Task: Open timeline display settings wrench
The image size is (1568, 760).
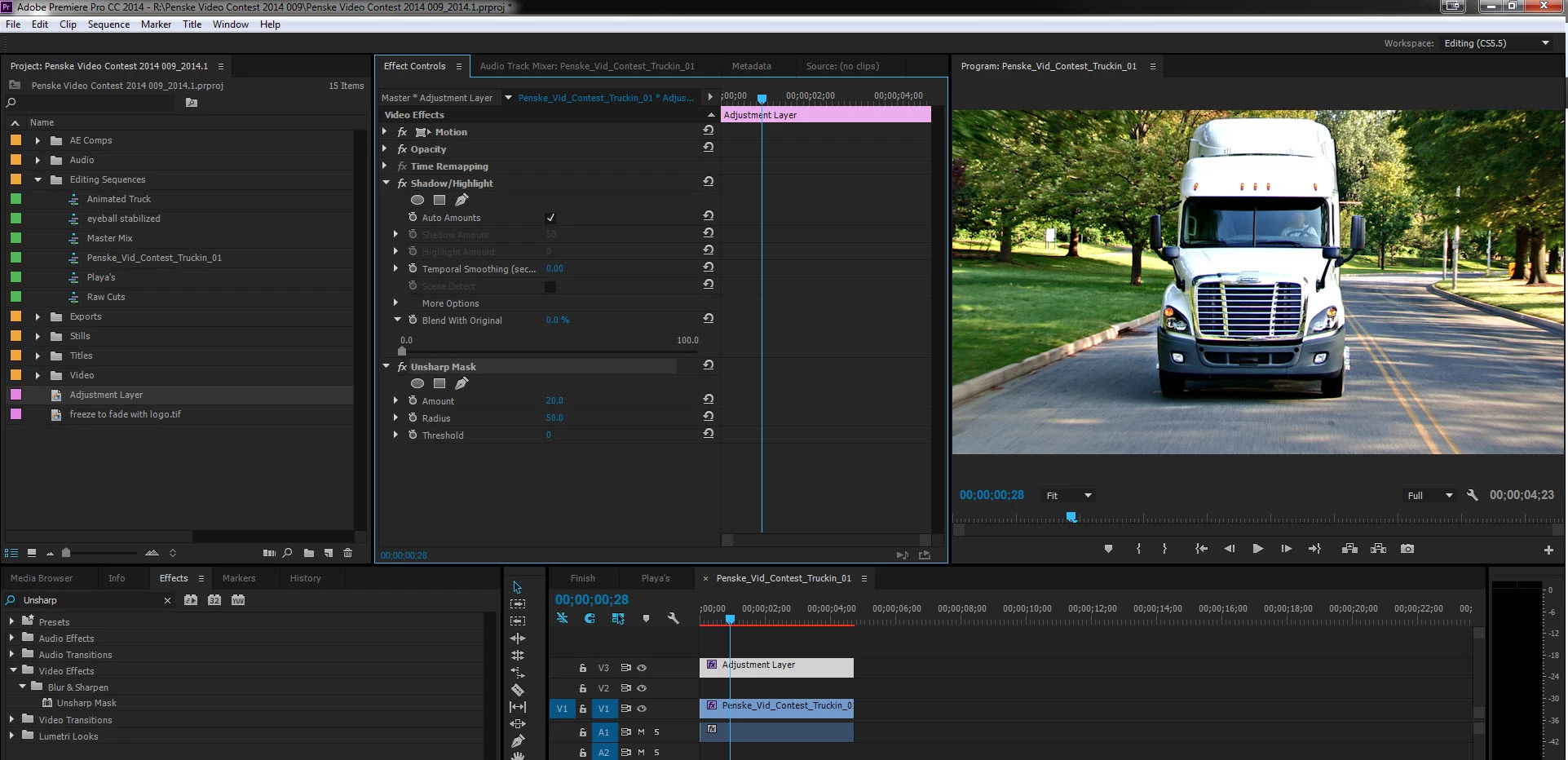Action: click(674, 619)
